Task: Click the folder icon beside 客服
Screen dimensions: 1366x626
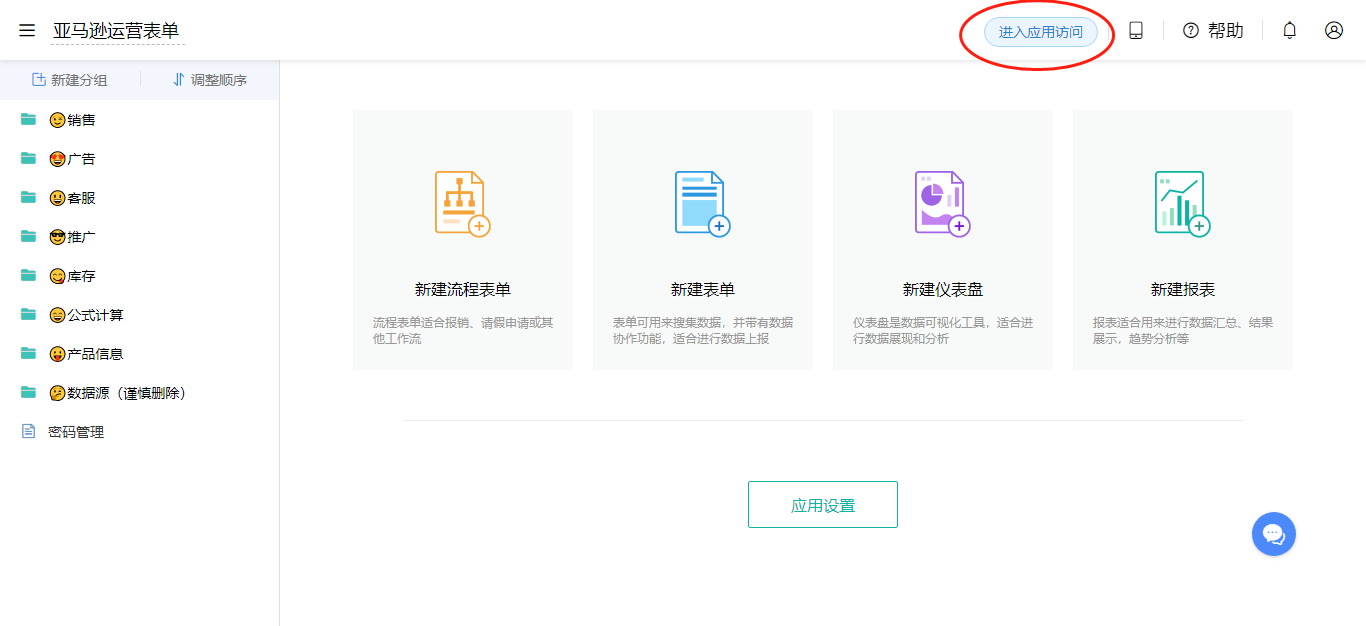Action: point(29,198)
